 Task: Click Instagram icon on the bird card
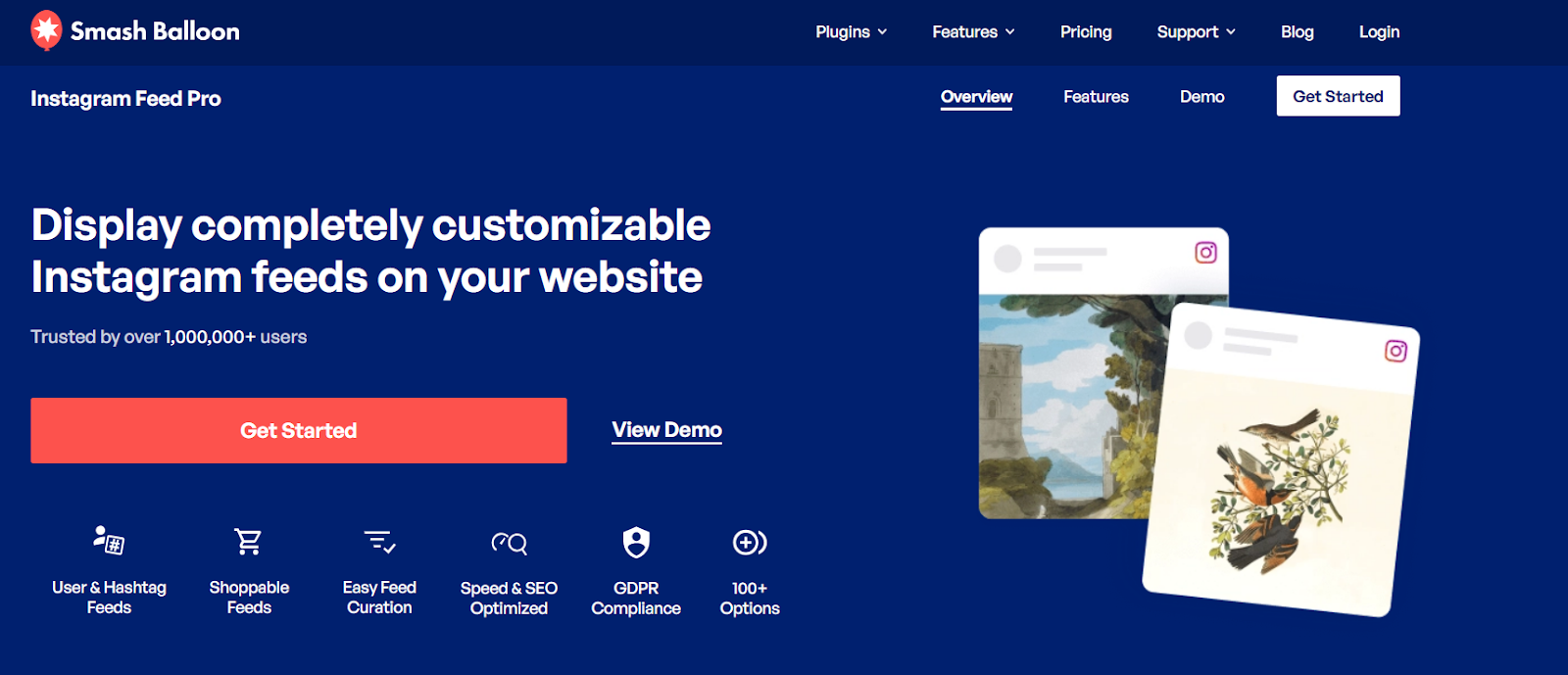click(x=1396, y=351)
